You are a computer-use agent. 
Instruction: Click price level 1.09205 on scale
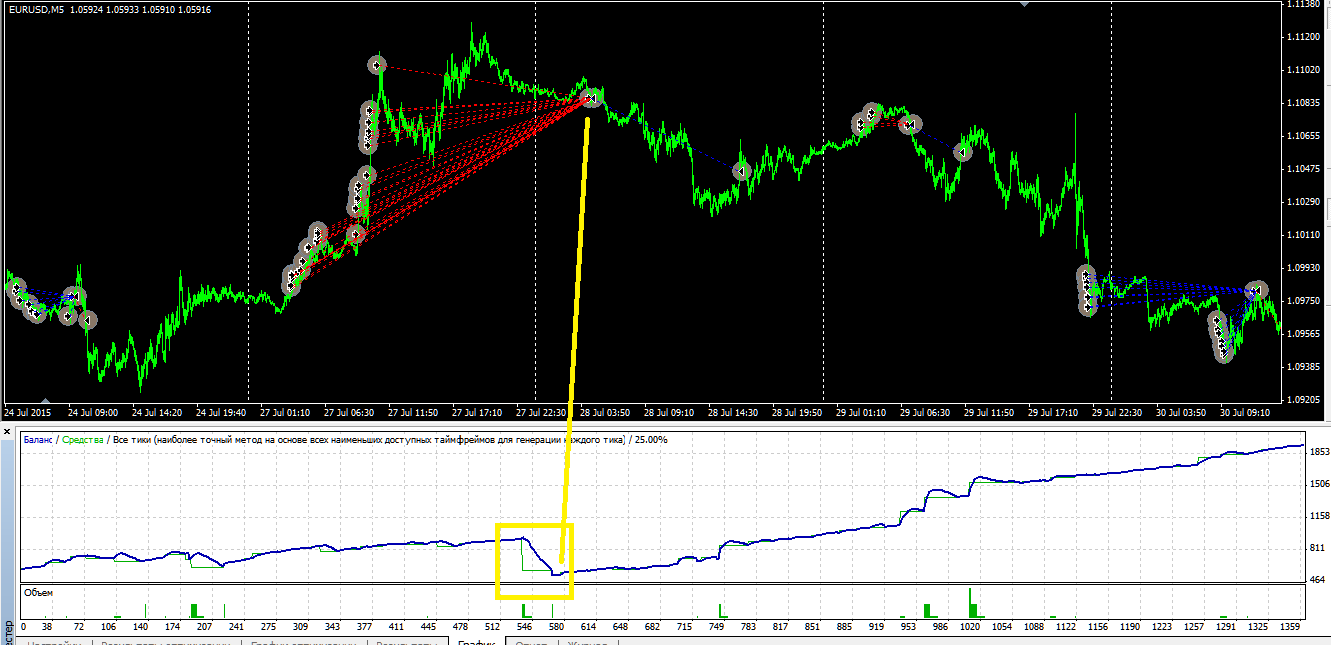pos(1303,400)
